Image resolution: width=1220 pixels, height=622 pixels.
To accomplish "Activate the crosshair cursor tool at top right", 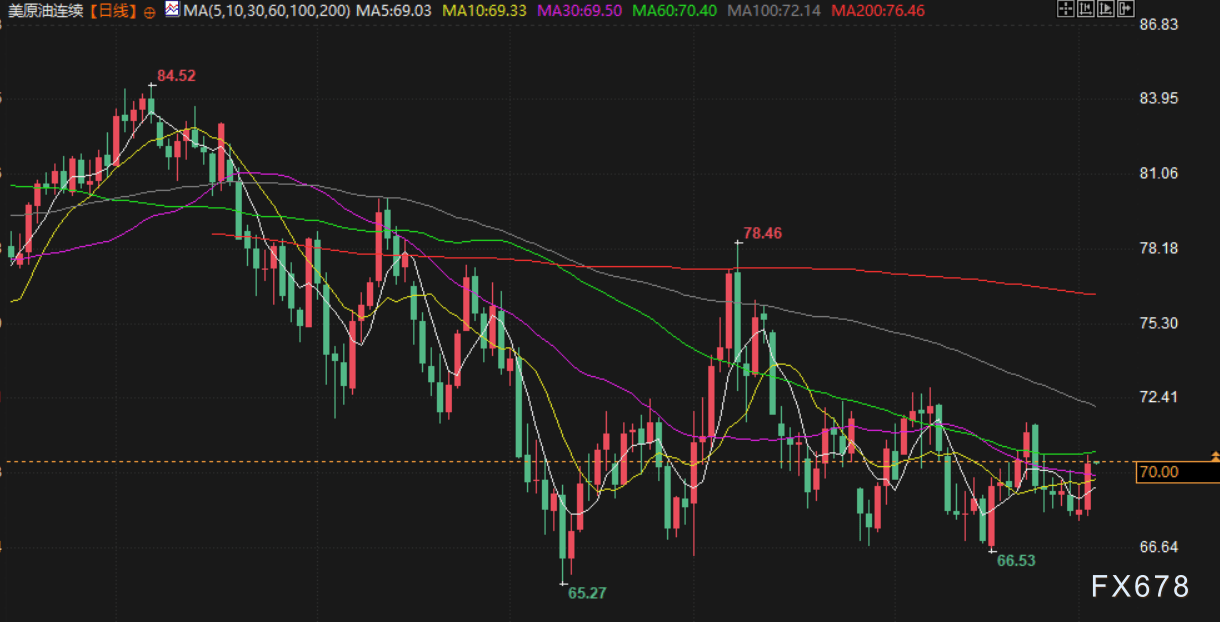I will coord(1066,9).
